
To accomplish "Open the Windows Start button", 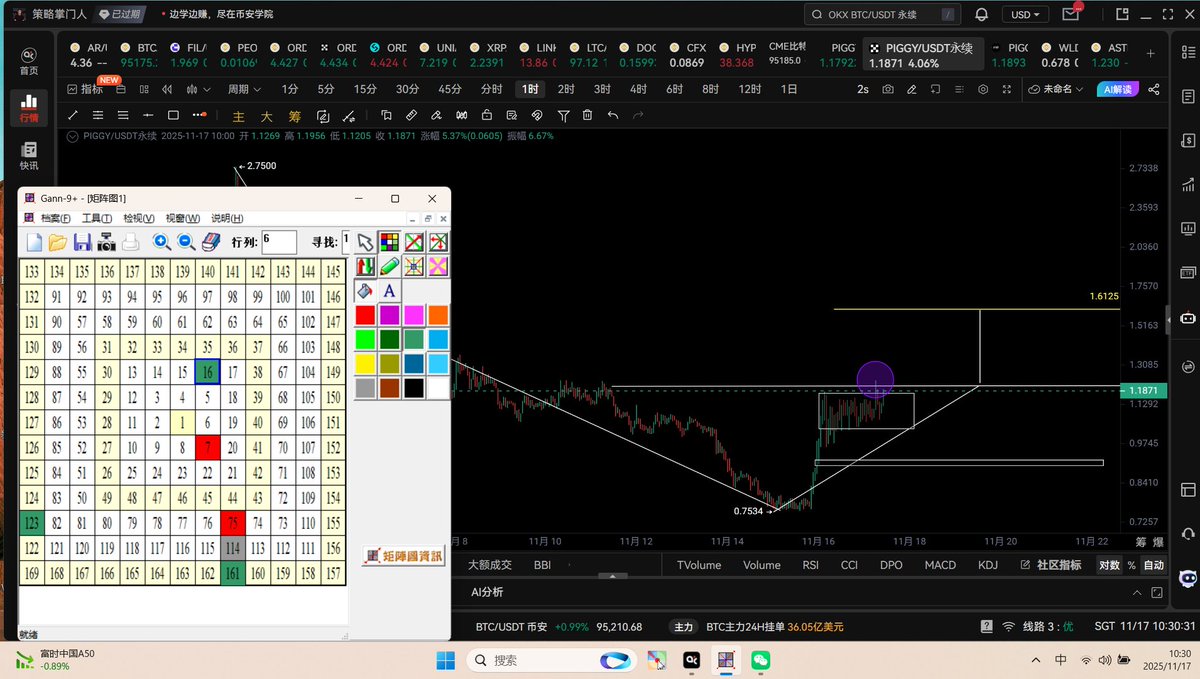I will pos(446,660).
